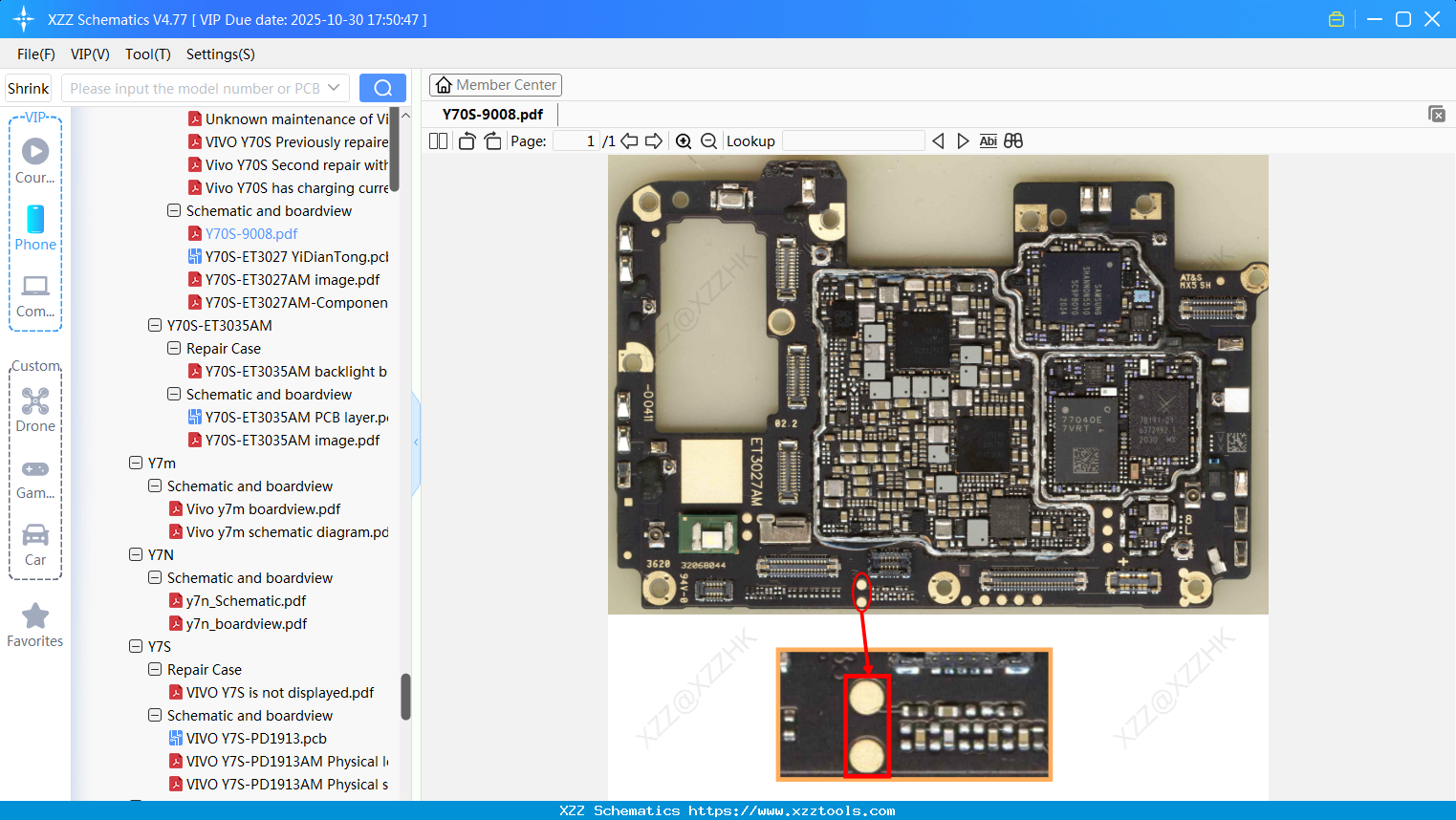Click the yellow briefcase icon in title bar

click(x=1336, y=19)
